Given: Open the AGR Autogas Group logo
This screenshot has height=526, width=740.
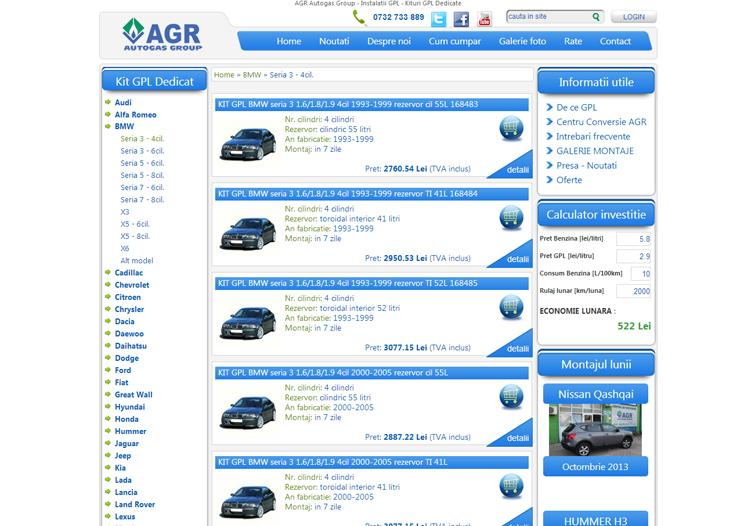Looking at the screenshot, I should tap(162, 34).
